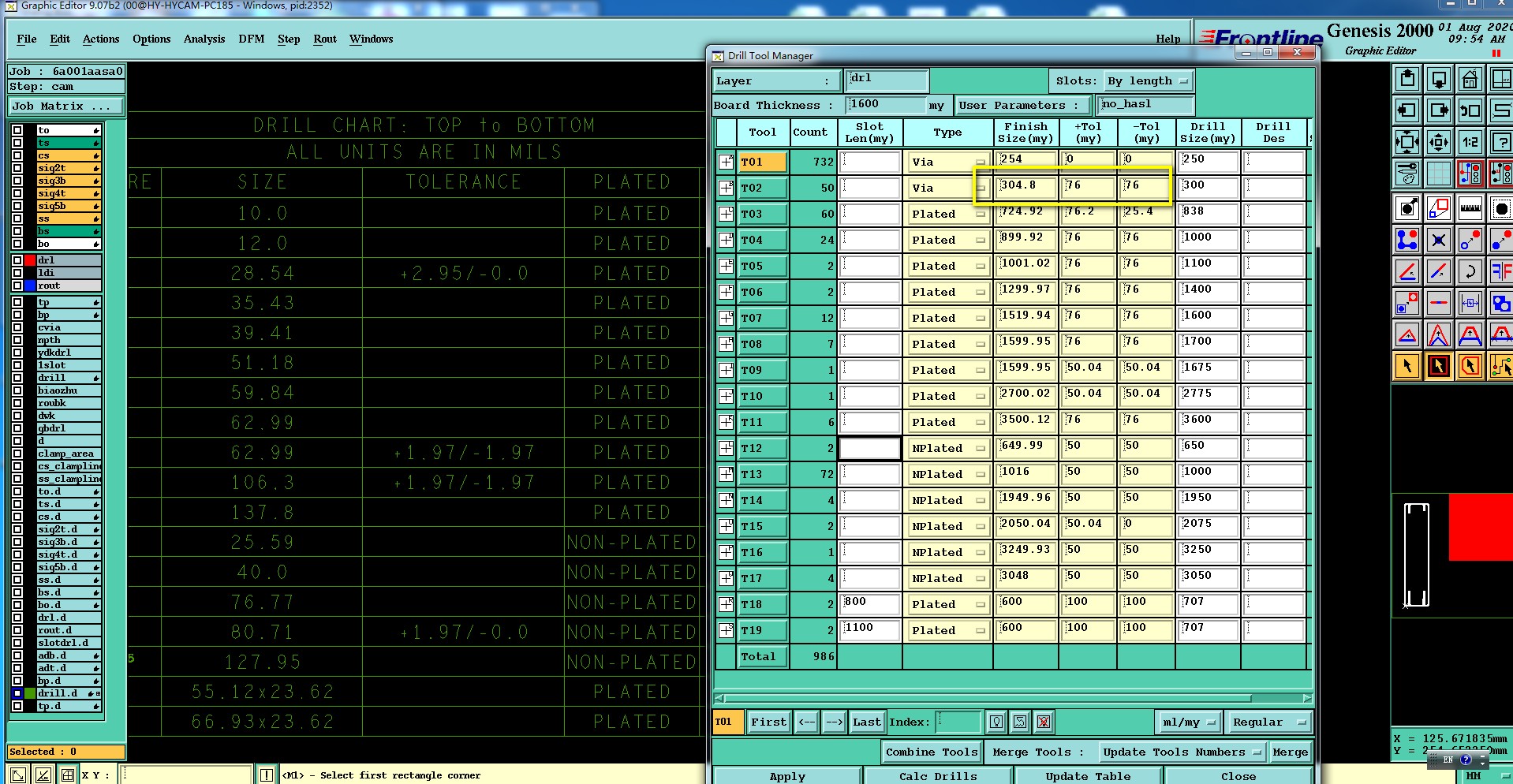Click the yellow arrow select tool
1513x784 pixels.
click(x=1407, y=367)
